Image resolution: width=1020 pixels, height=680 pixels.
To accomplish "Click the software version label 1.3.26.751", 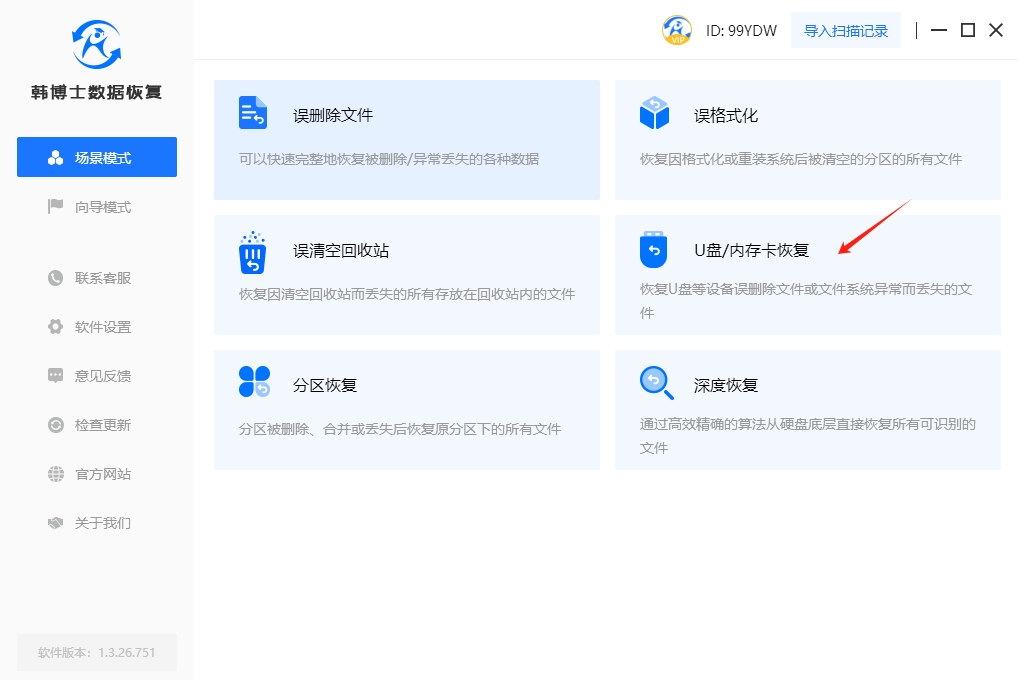I will pyautogui.click(x=97, y=652).
